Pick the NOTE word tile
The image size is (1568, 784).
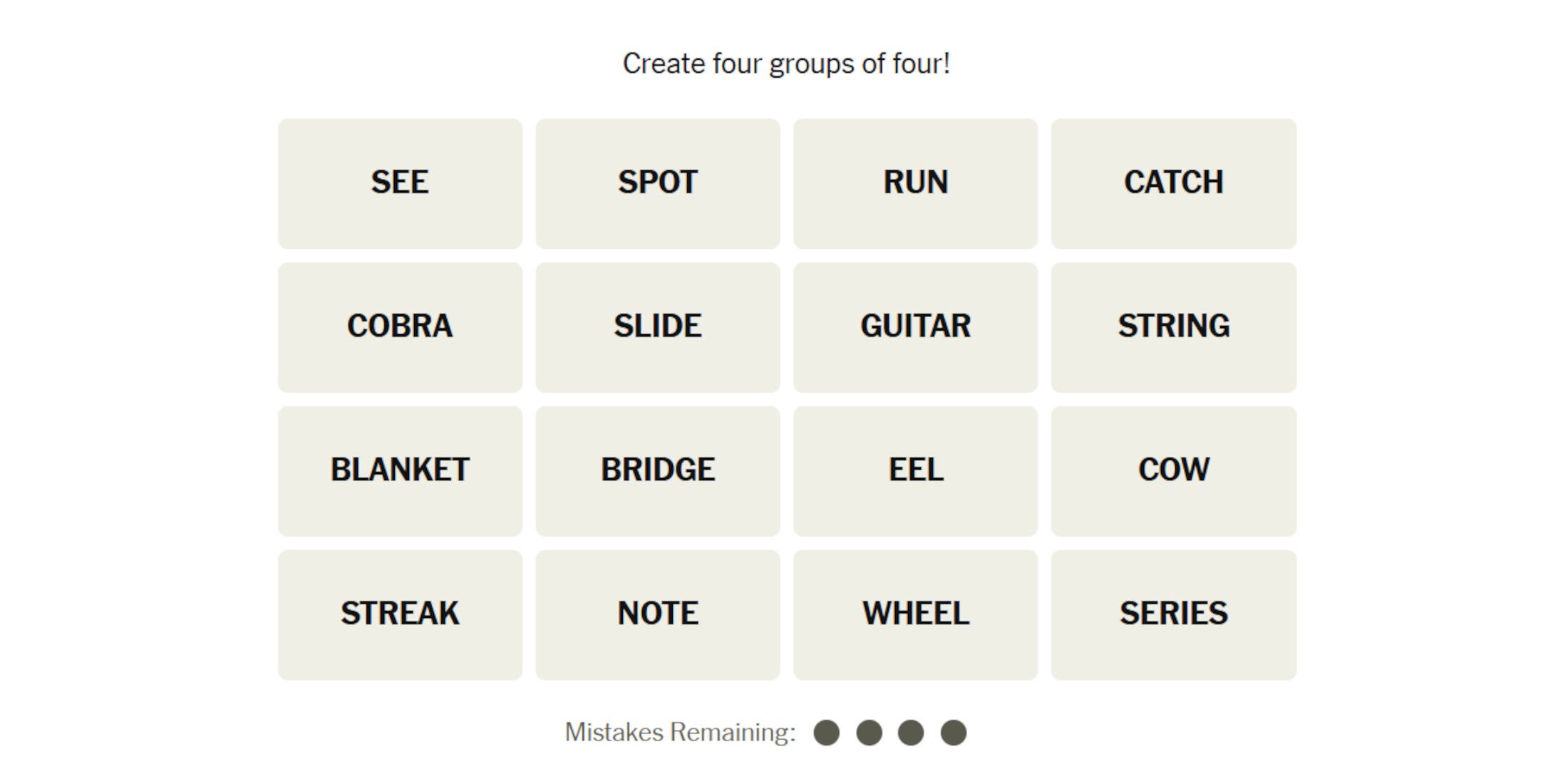pos(658,614)
